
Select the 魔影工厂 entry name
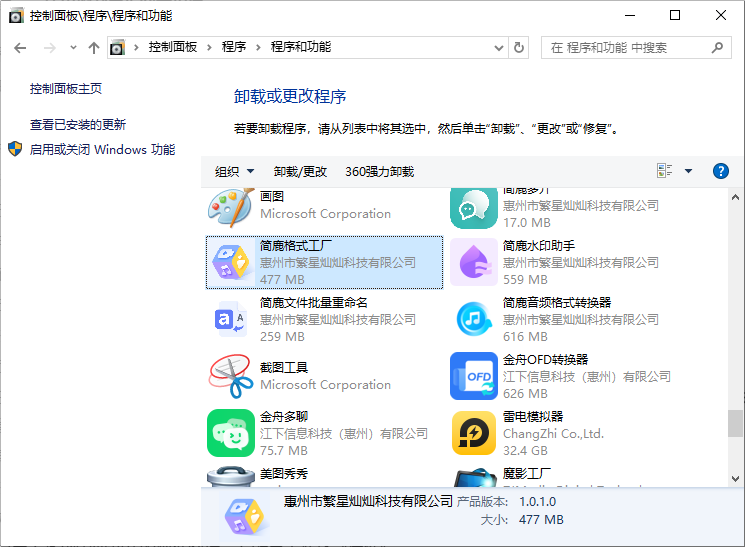pyautogui.click(x=527, y=473)
